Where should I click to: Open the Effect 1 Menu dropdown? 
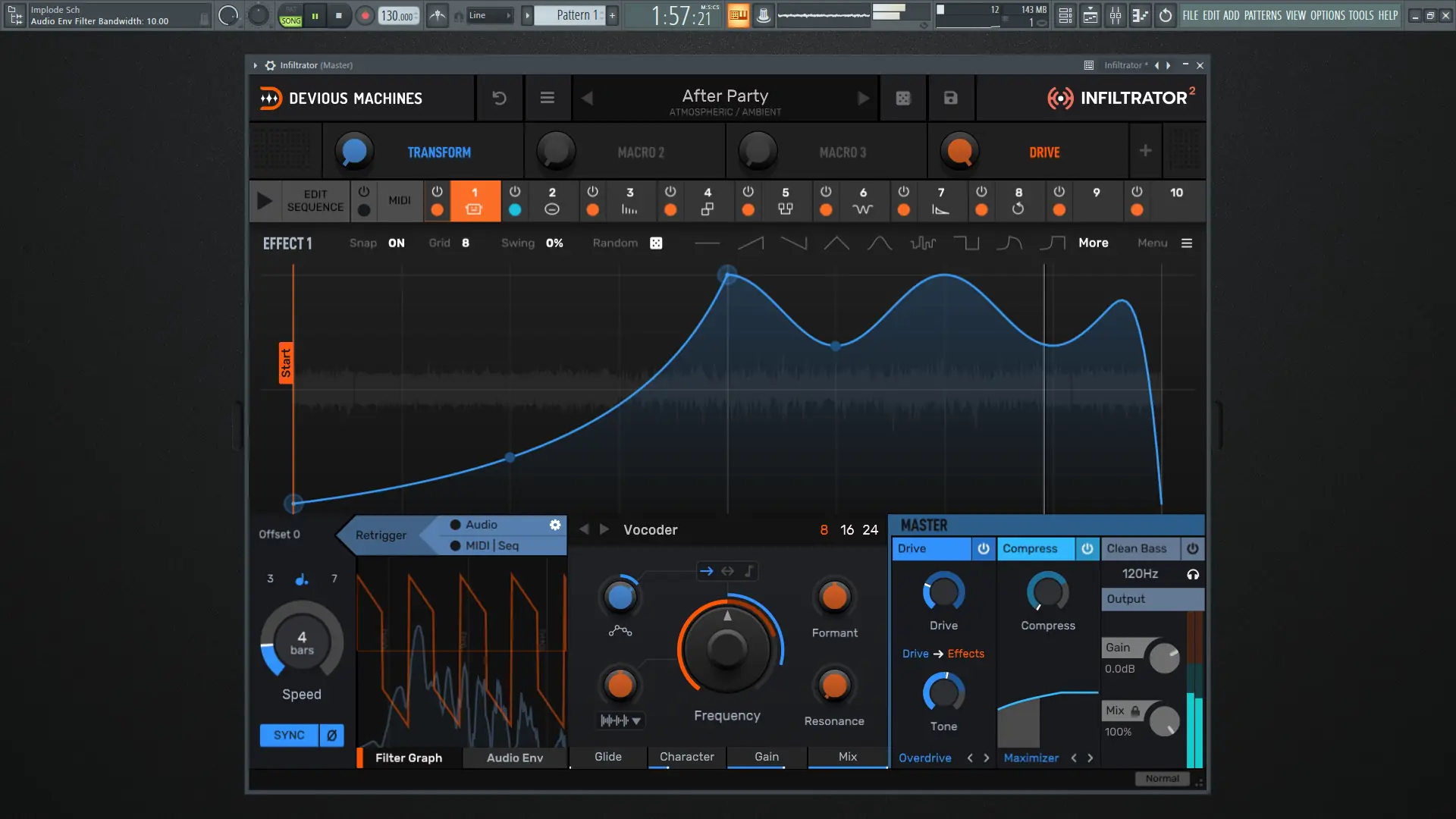pos(1186,243)
